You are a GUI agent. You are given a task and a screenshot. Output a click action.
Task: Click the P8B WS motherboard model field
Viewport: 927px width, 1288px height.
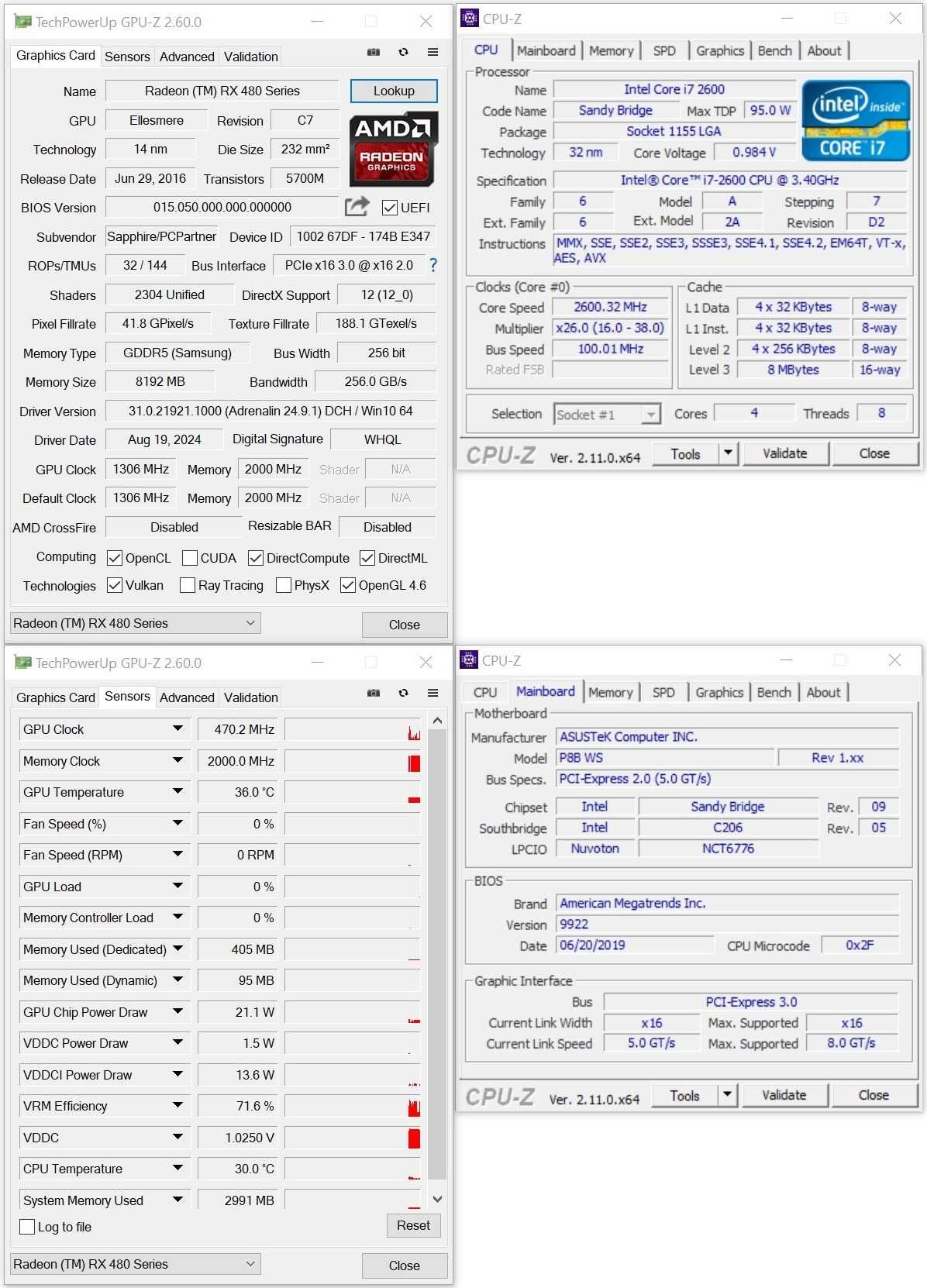click(x=665, y=758)
